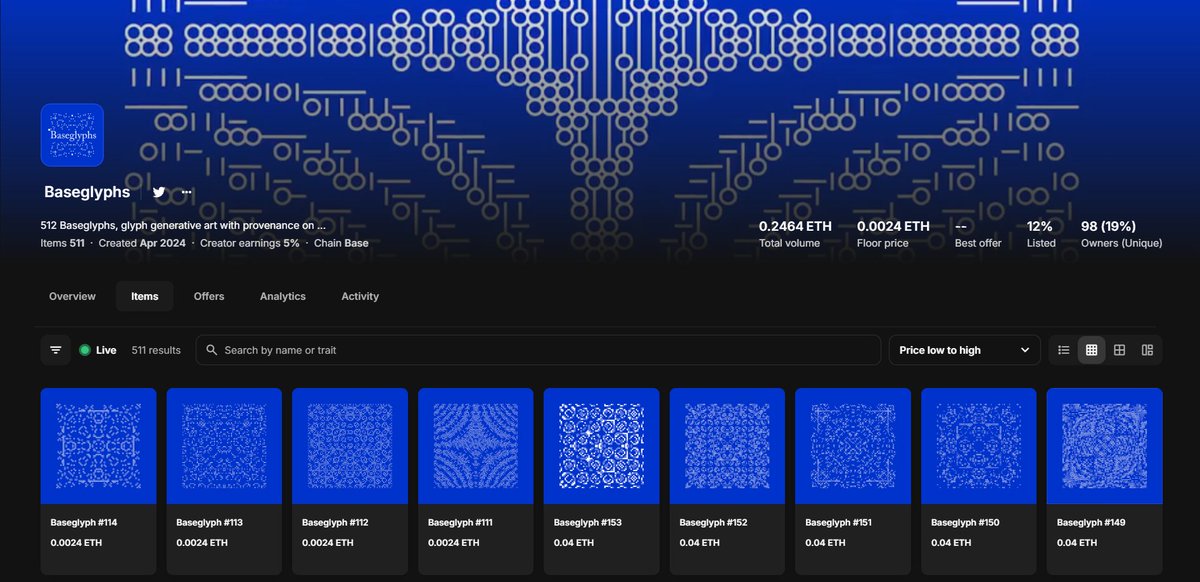Viewport: 1200px width, 582px height.
Task: Click the 0.0024 ETH floor price stat
Action: [893, 233]
